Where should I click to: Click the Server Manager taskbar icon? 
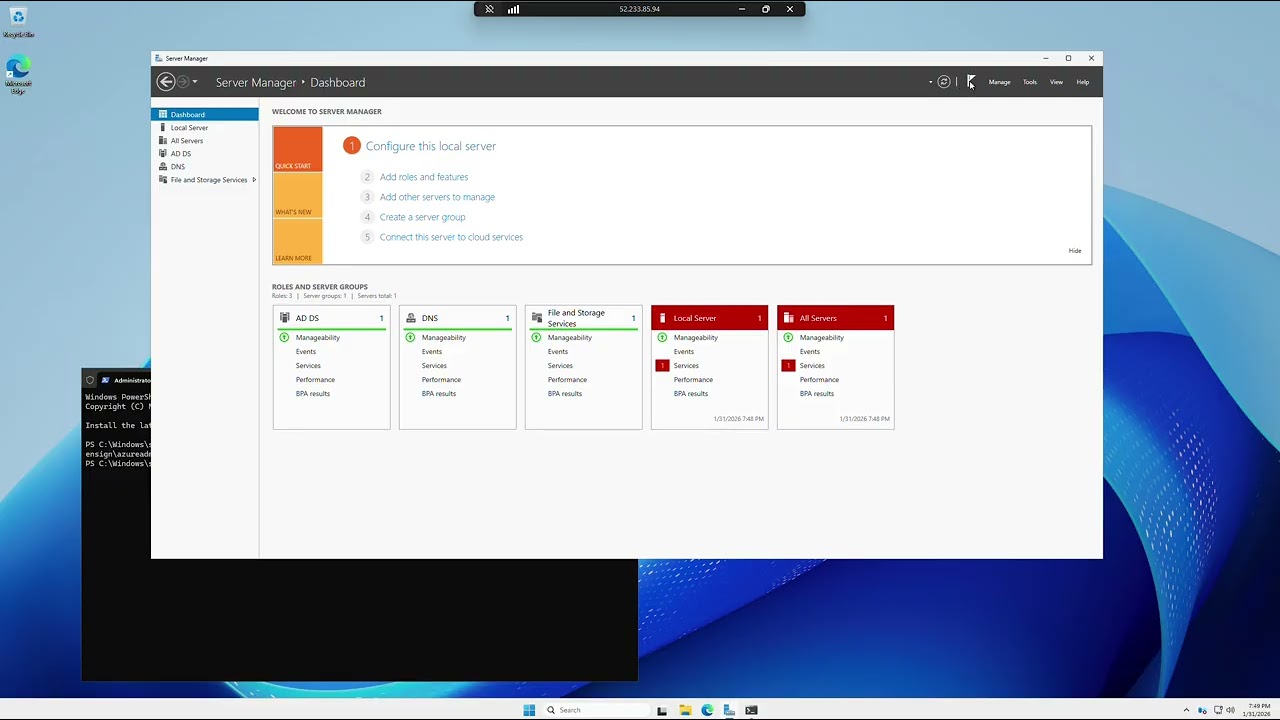[x=729, y=710]
